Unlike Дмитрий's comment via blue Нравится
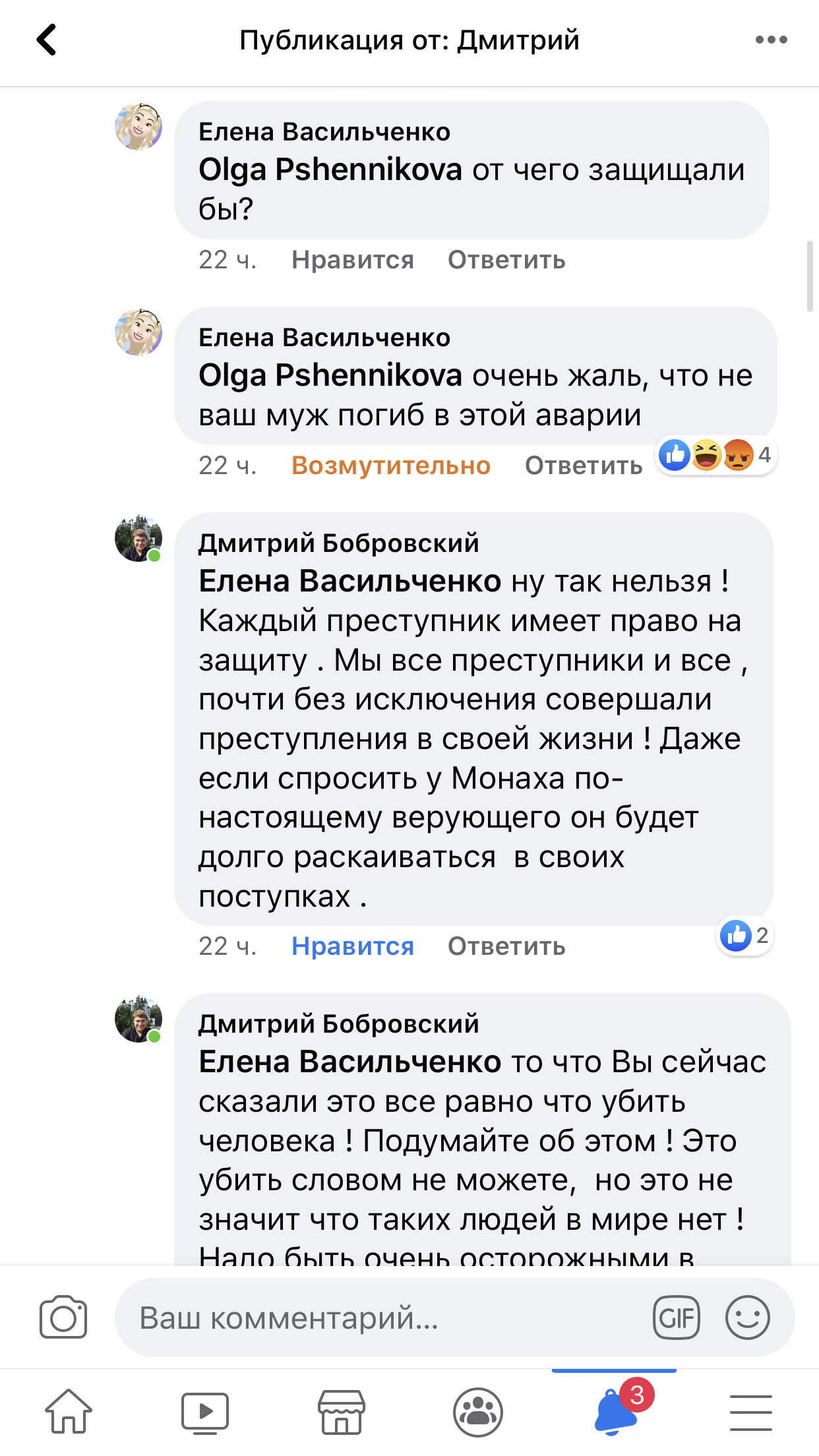 coord(353,946)
